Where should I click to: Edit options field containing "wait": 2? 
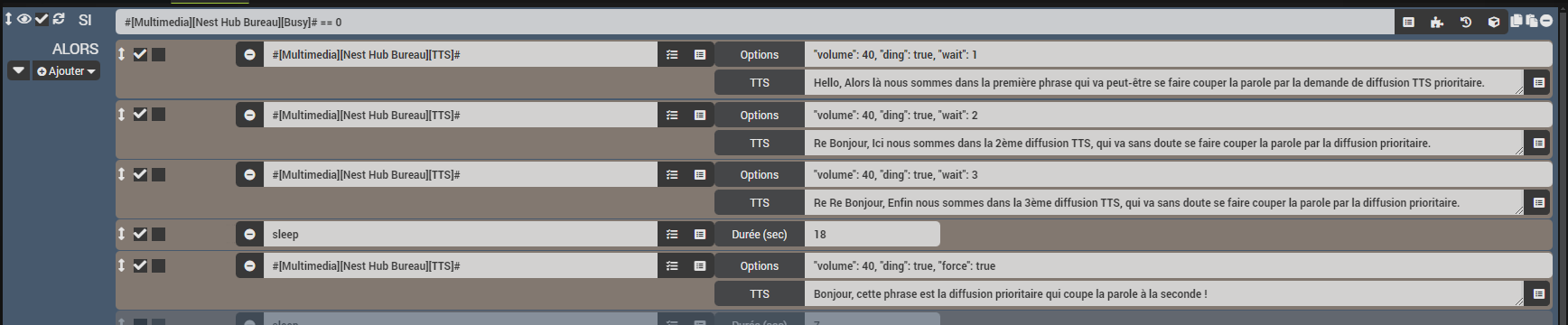coord(1179,115)
